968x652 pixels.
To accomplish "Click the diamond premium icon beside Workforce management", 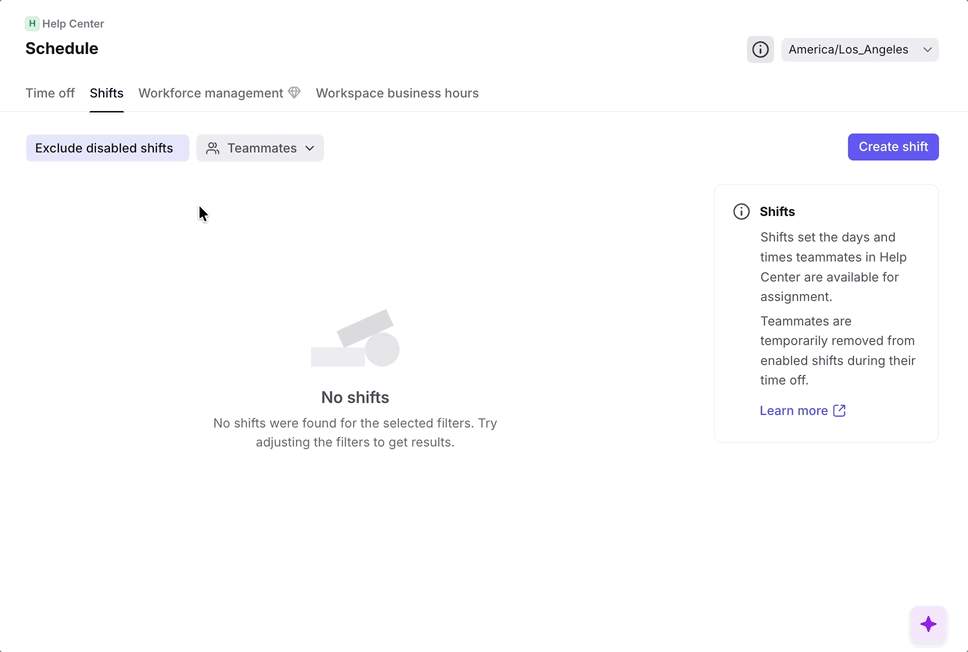I will (x=294, y=93).
